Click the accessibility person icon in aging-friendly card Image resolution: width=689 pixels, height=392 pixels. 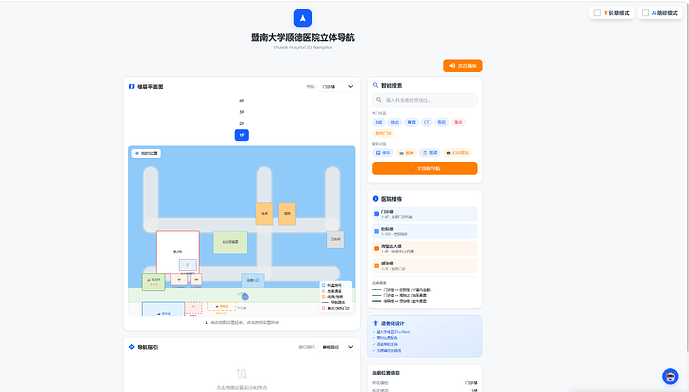375,323
